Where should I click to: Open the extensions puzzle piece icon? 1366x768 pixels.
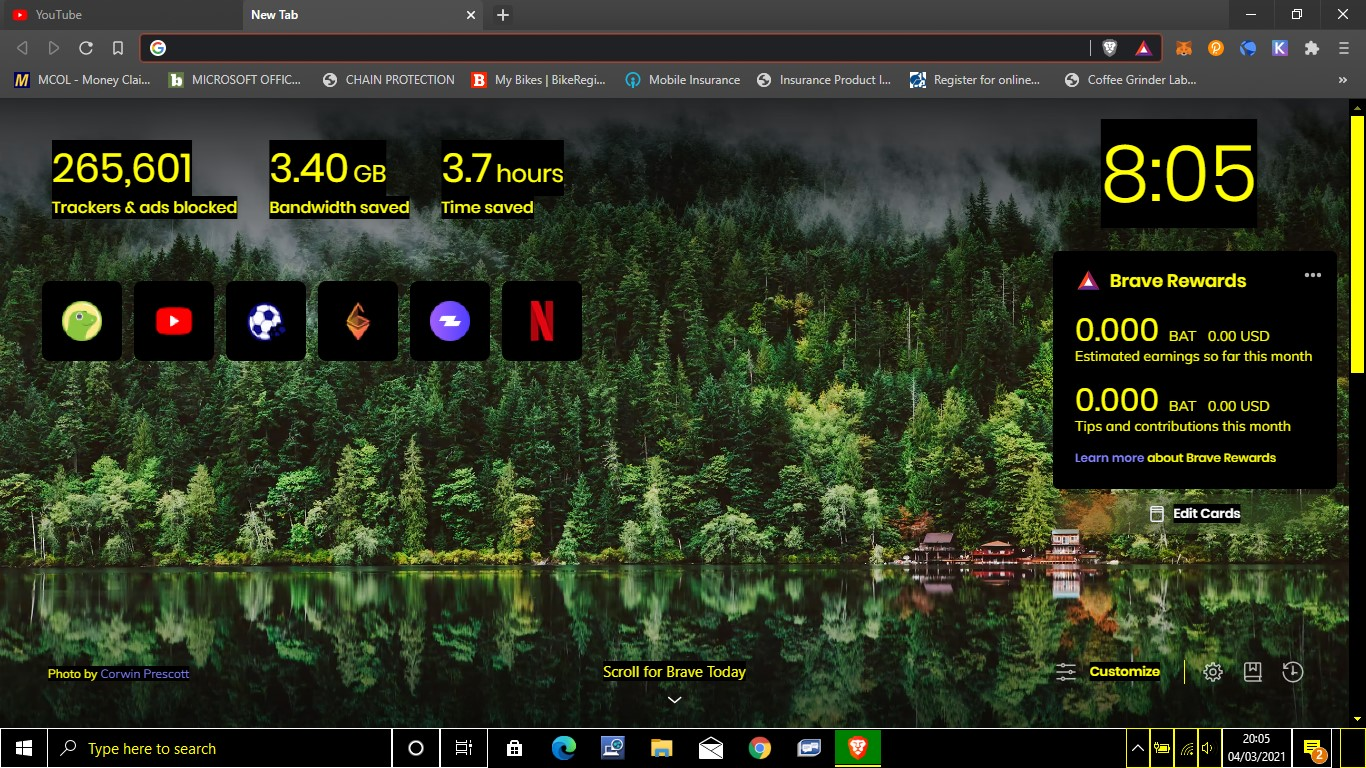(x=1312, y=47)
